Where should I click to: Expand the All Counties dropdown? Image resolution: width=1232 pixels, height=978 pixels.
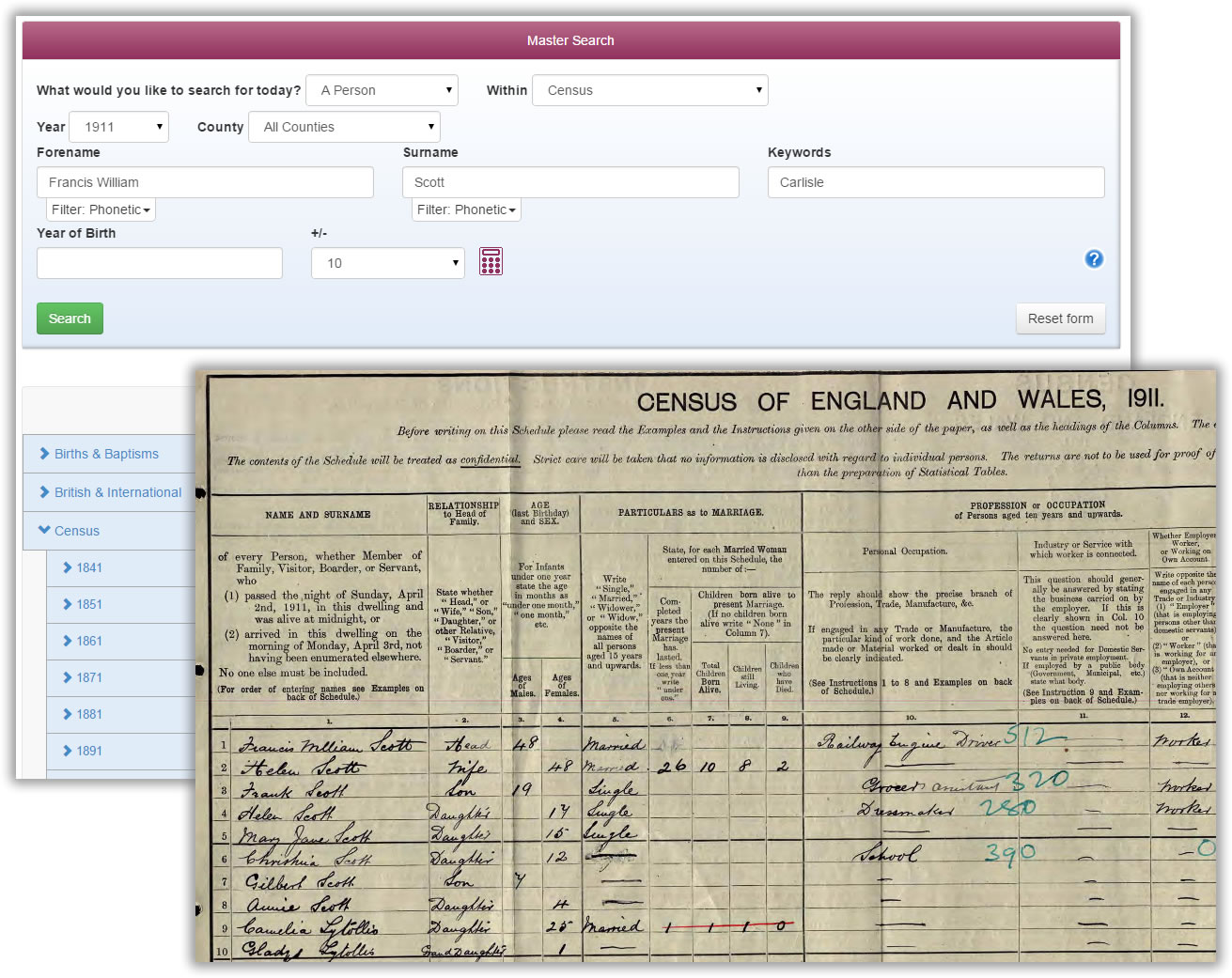pyautogui.click(x=344, y=127)
